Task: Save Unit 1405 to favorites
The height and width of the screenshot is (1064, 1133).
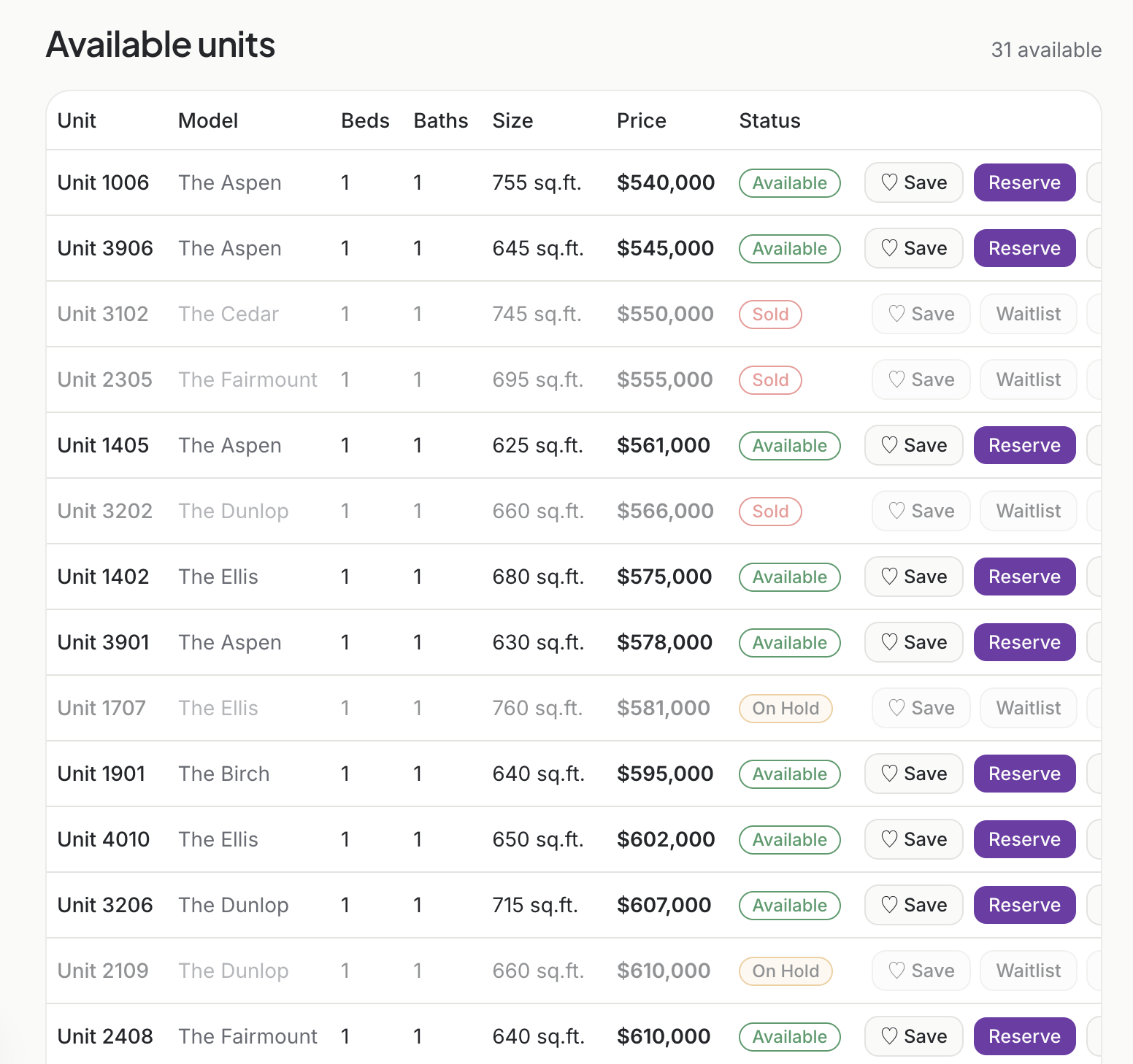Action: tap(914, 445)
